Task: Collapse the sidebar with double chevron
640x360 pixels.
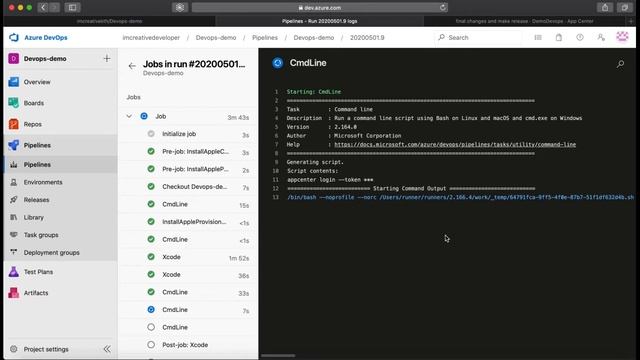Action: click(107, 349)
